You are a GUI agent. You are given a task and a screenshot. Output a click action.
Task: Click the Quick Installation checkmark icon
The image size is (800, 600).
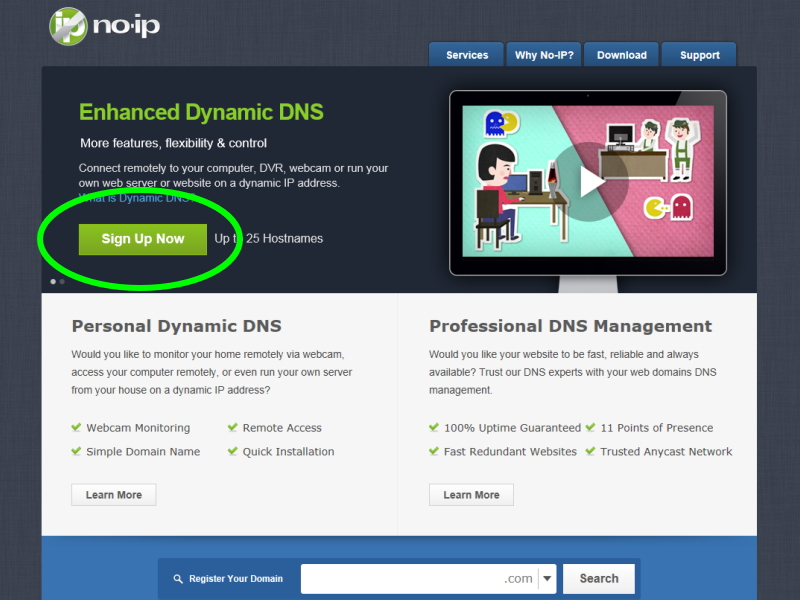233,451
